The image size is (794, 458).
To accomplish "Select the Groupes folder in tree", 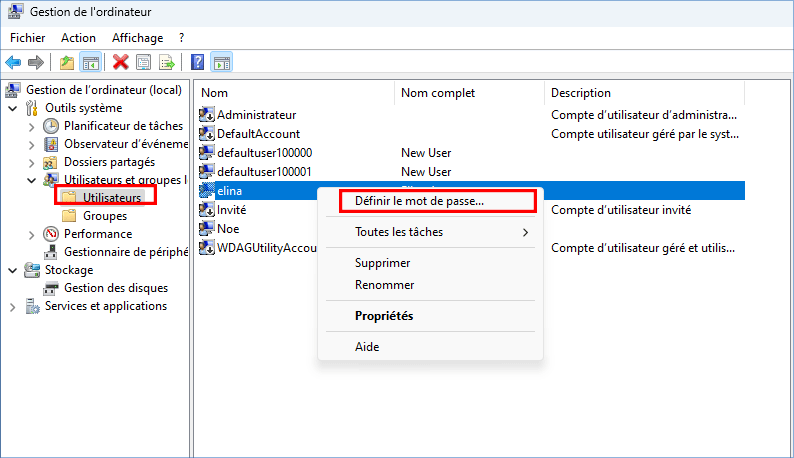I will pyautogui.click(x=105, y=216).
